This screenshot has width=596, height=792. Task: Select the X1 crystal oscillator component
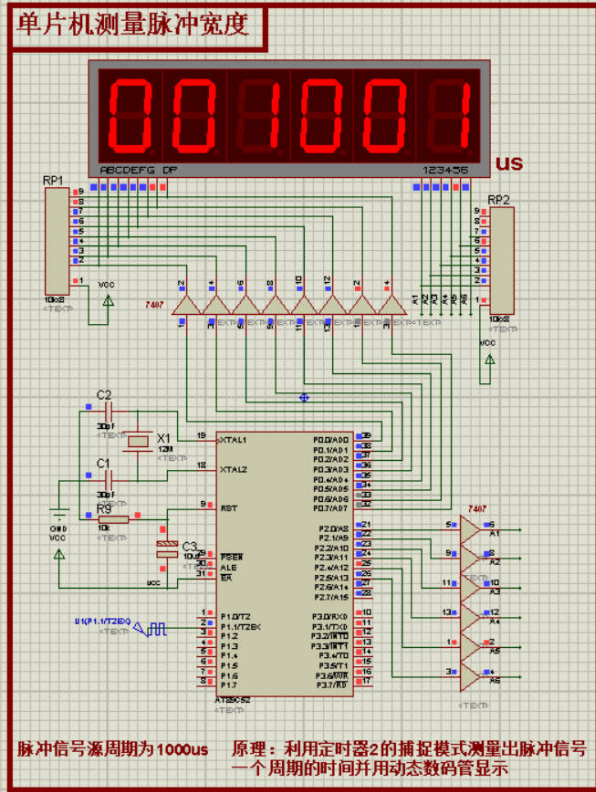tap(138, 441)
